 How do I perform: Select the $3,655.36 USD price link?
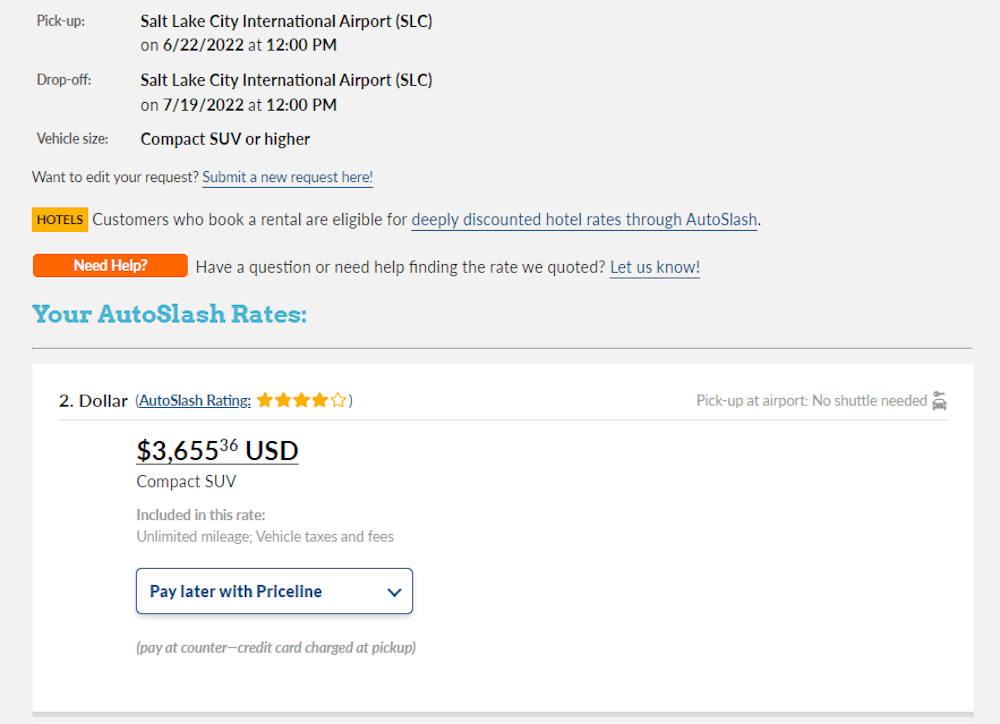coord(217,451)
